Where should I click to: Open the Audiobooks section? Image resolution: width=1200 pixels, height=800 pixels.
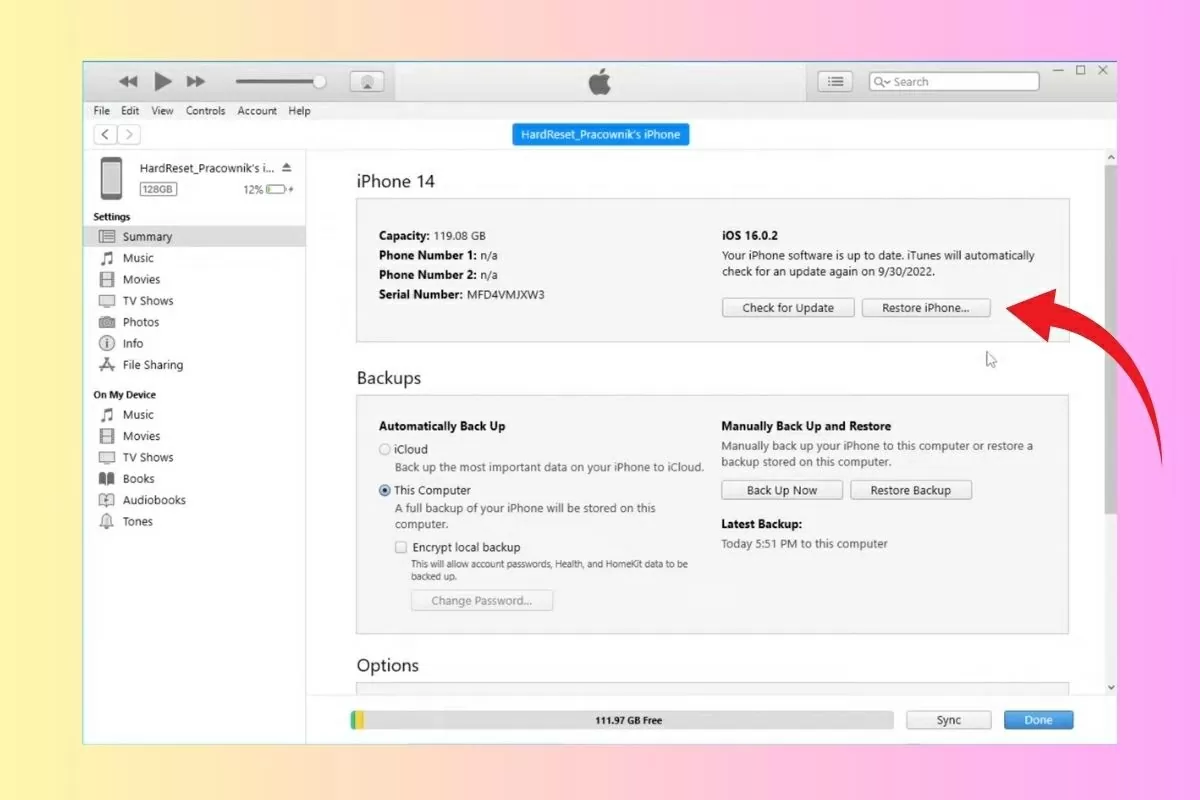coord(151,499)
